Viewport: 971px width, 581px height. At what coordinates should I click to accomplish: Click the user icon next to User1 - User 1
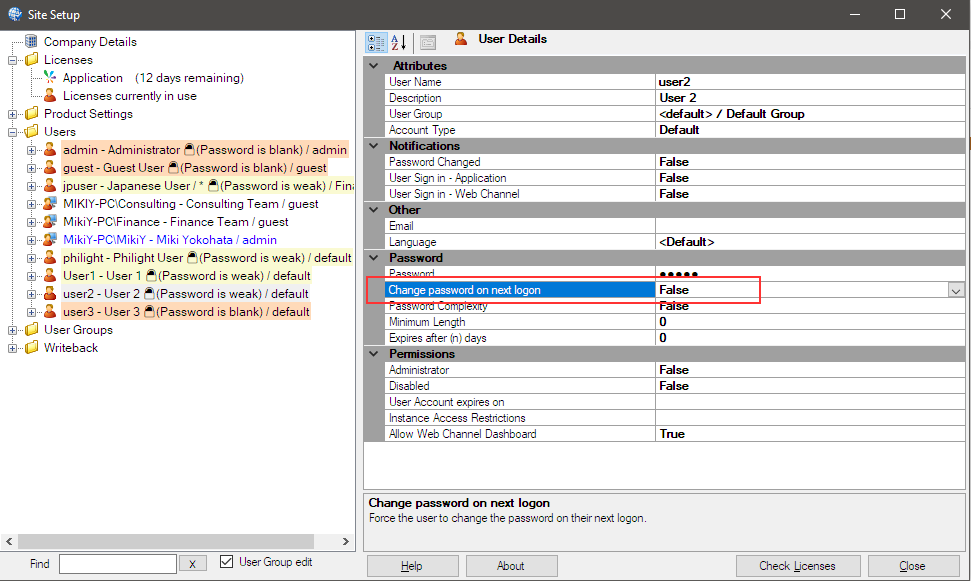tap(50, 275)
